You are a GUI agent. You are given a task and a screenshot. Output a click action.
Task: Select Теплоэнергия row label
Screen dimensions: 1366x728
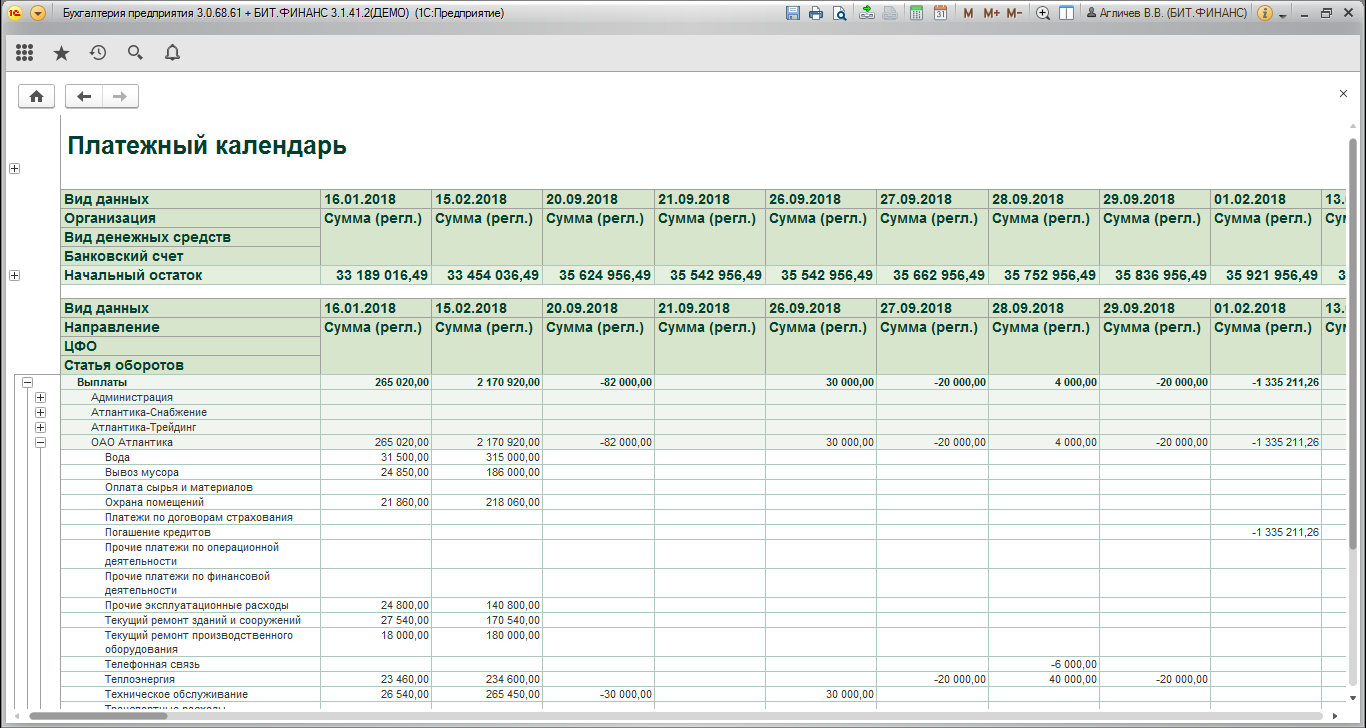click(x=139, y=679)
